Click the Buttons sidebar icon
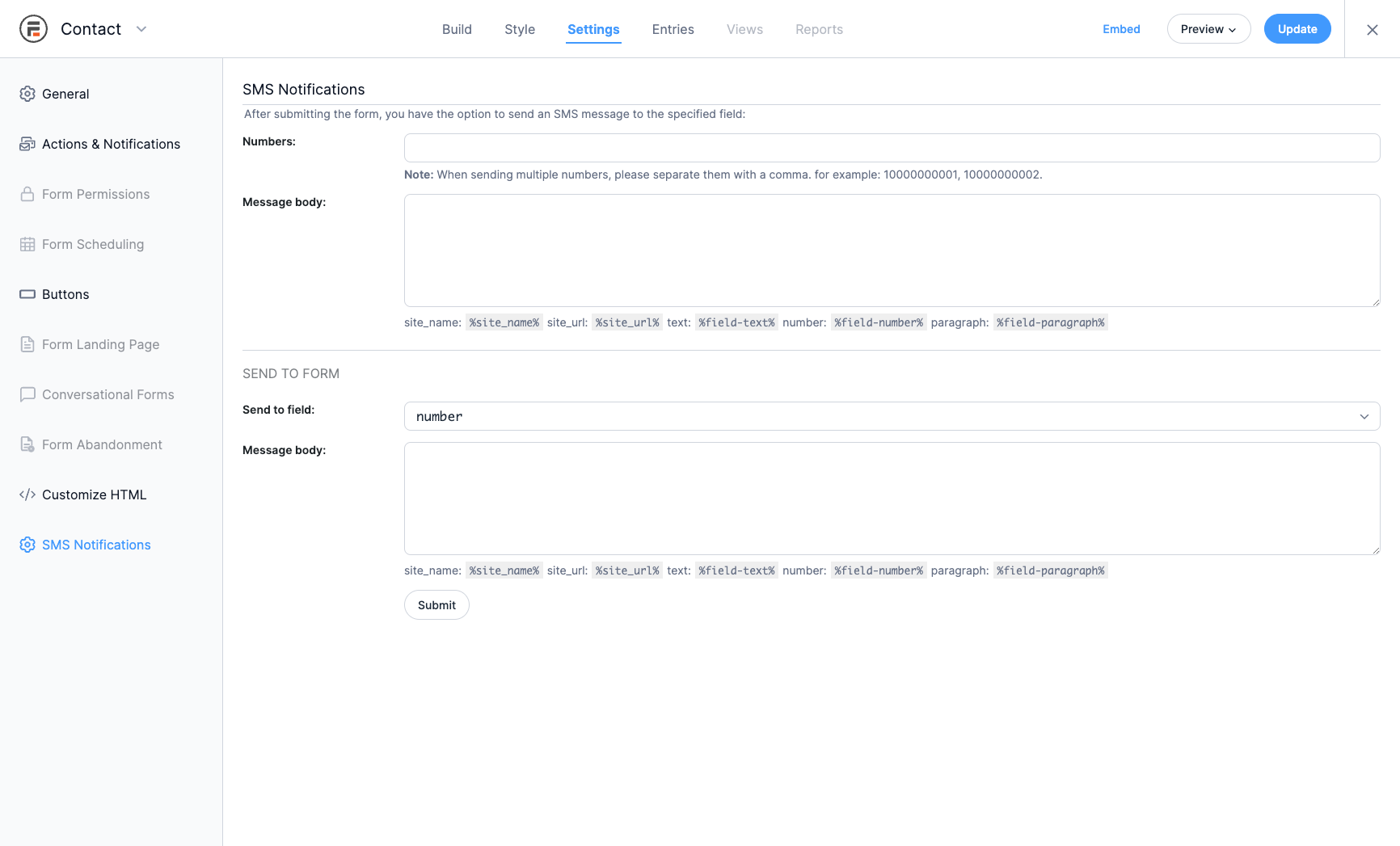Image resolution: width=1400 pixels, height=846 pixels. click(x=27, y=294)
